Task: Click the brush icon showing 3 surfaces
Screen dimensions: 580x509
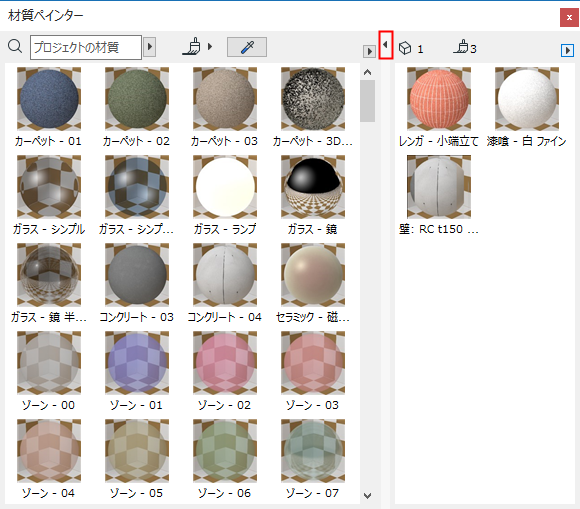Action: pos(461,47)
